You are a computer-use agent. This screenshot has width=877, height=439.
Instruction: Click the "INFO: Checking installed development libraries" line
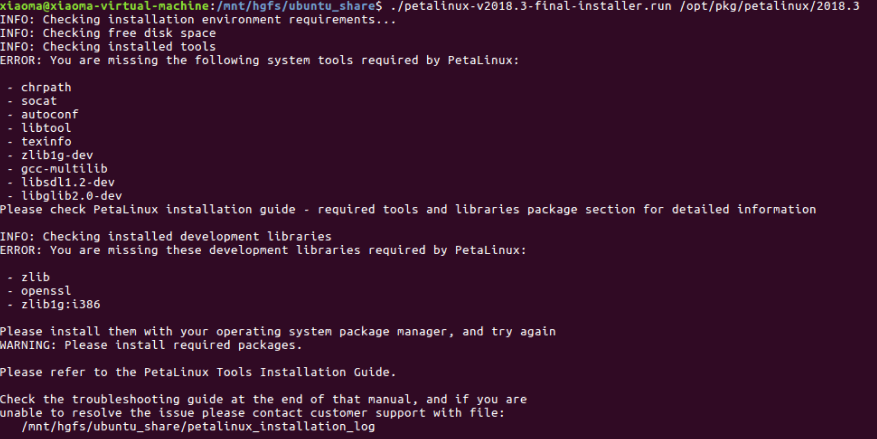point(165,236)
